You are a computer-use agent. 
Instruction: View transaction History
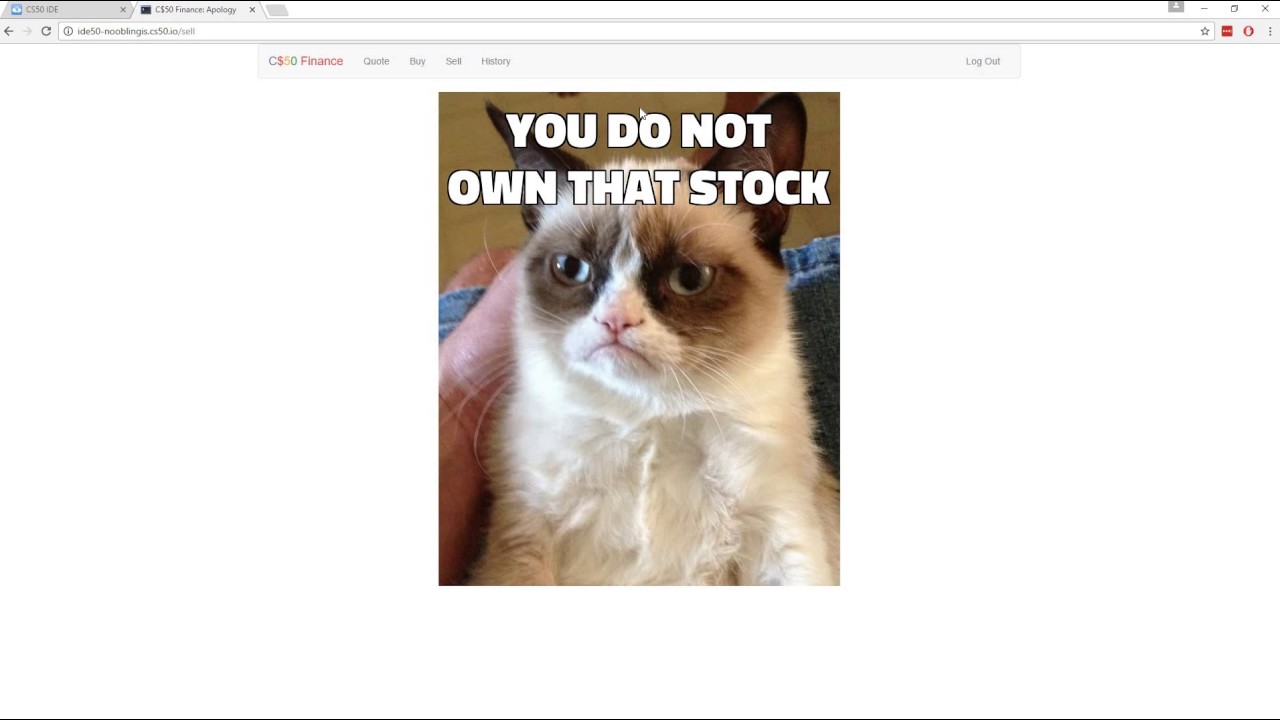click(x=495, y=61)
